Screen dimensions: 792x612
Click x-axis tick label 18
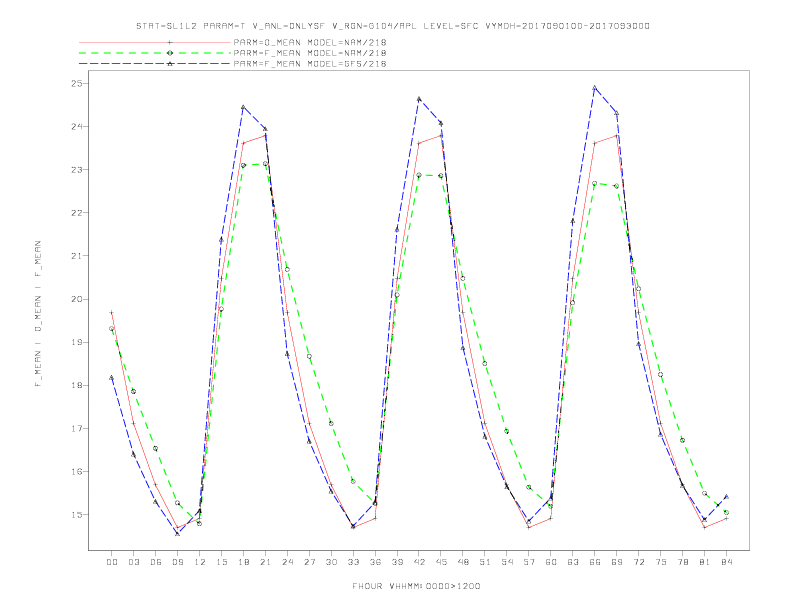[x=243, y=562]
